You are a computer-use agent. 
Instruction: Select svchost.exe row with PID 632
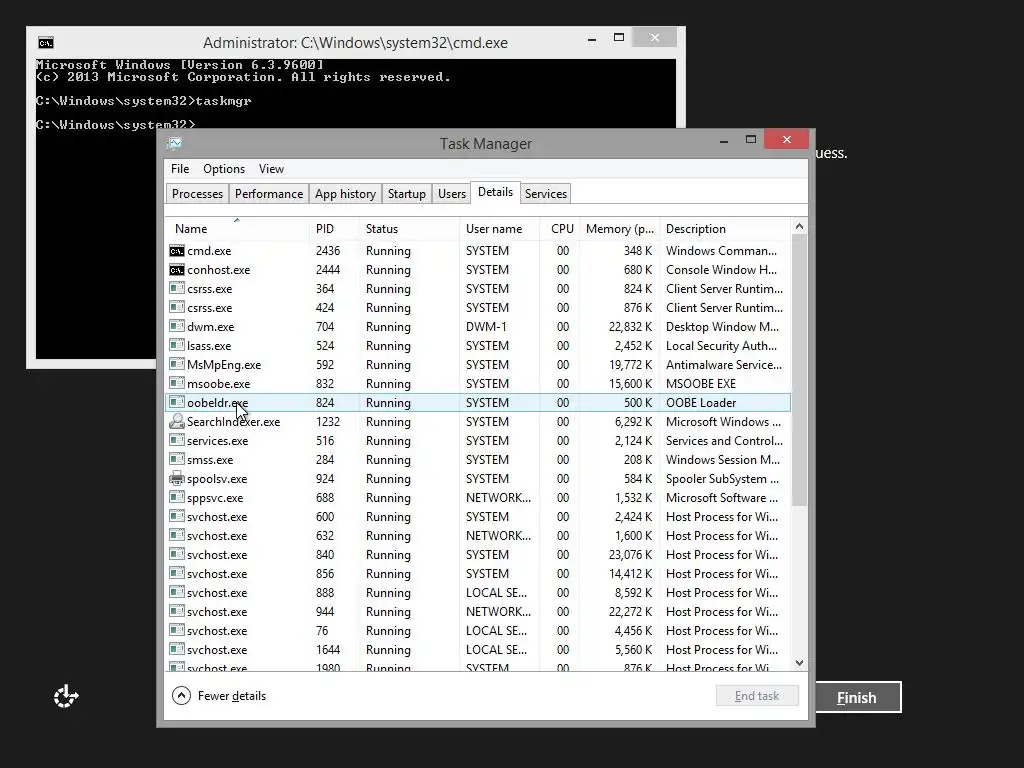point(478,536)
